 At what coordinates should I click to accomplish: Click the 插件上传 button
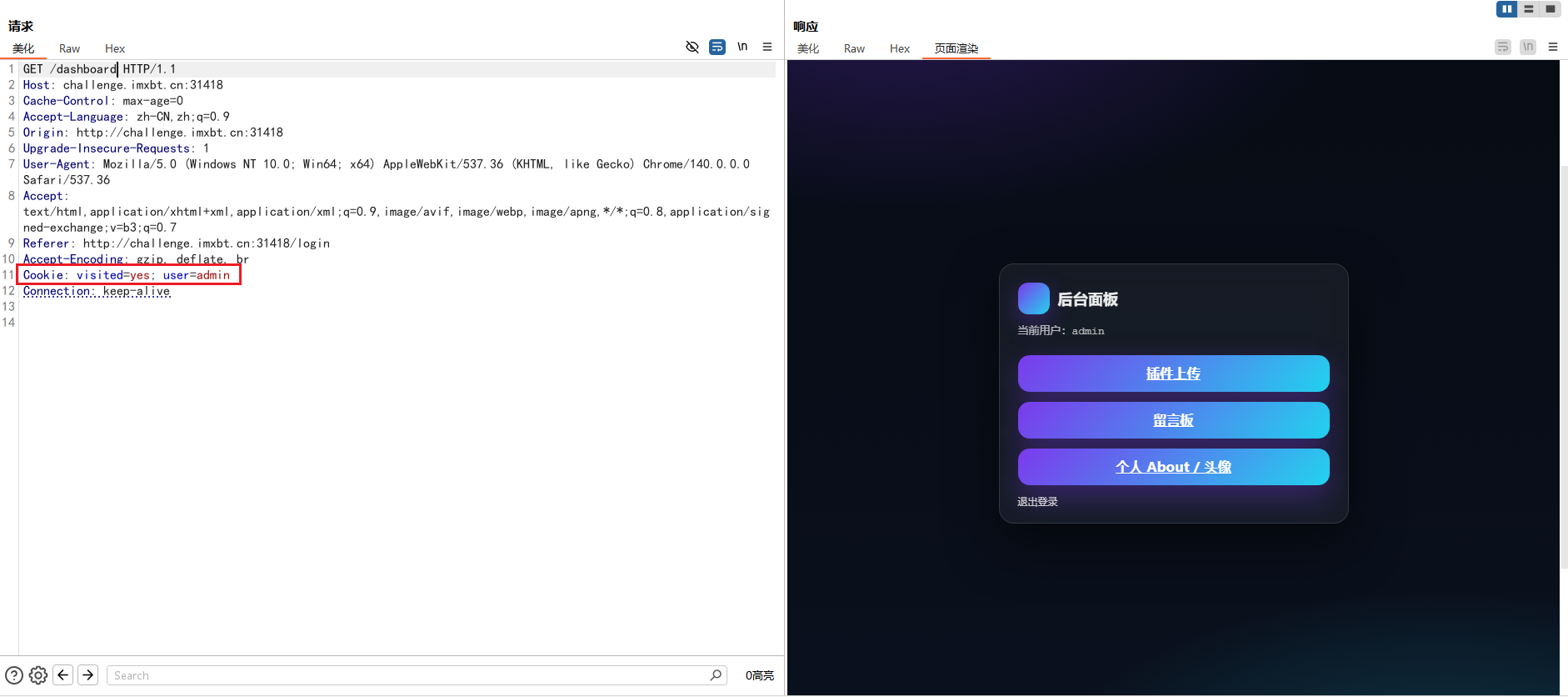pyautogui.click(x=1173, y=374)
